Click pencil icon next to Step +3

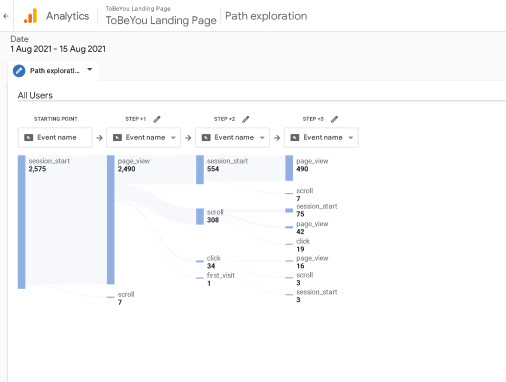[x=334, y=119]
